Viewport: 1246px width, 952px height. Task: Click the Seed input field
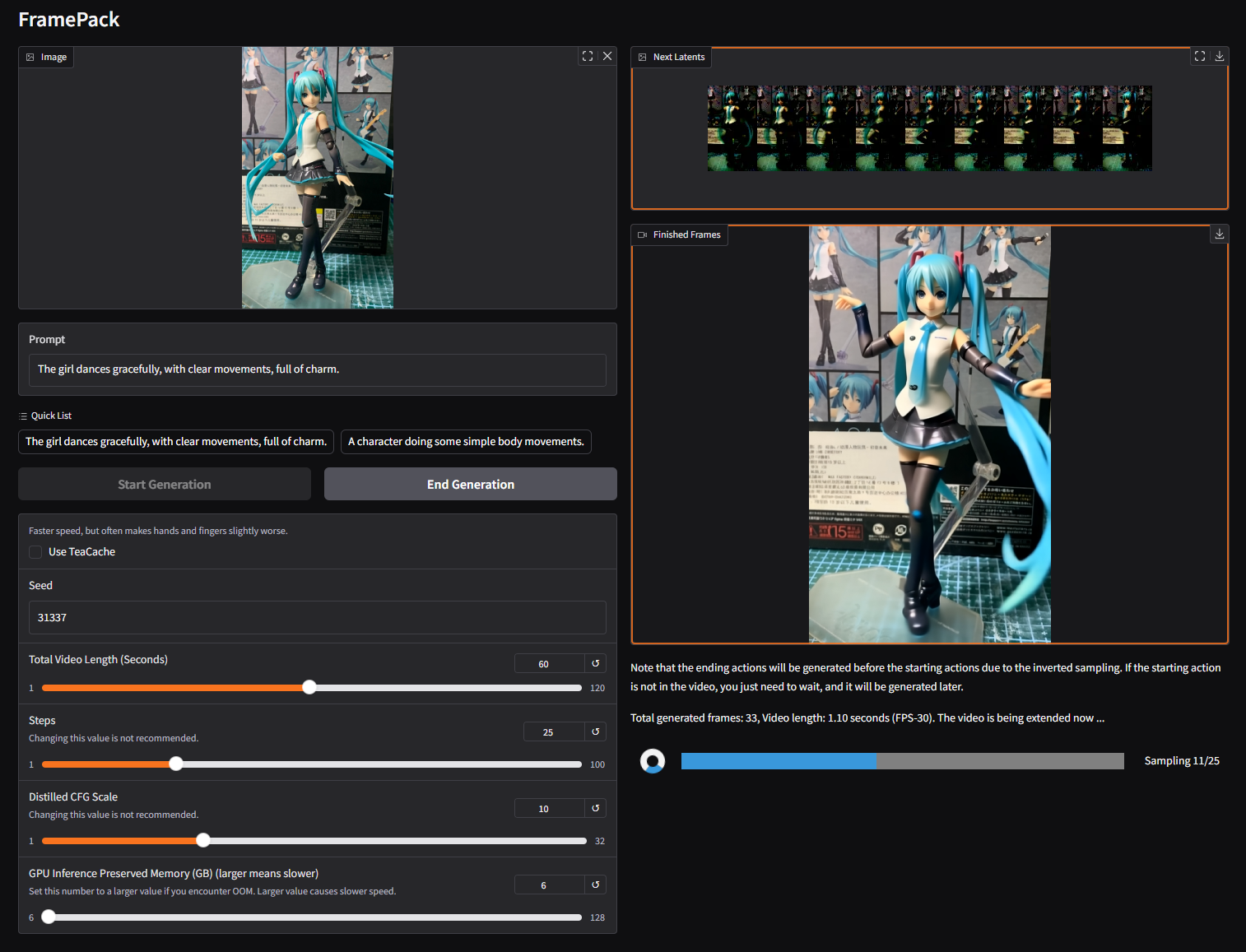coord(318,617)
